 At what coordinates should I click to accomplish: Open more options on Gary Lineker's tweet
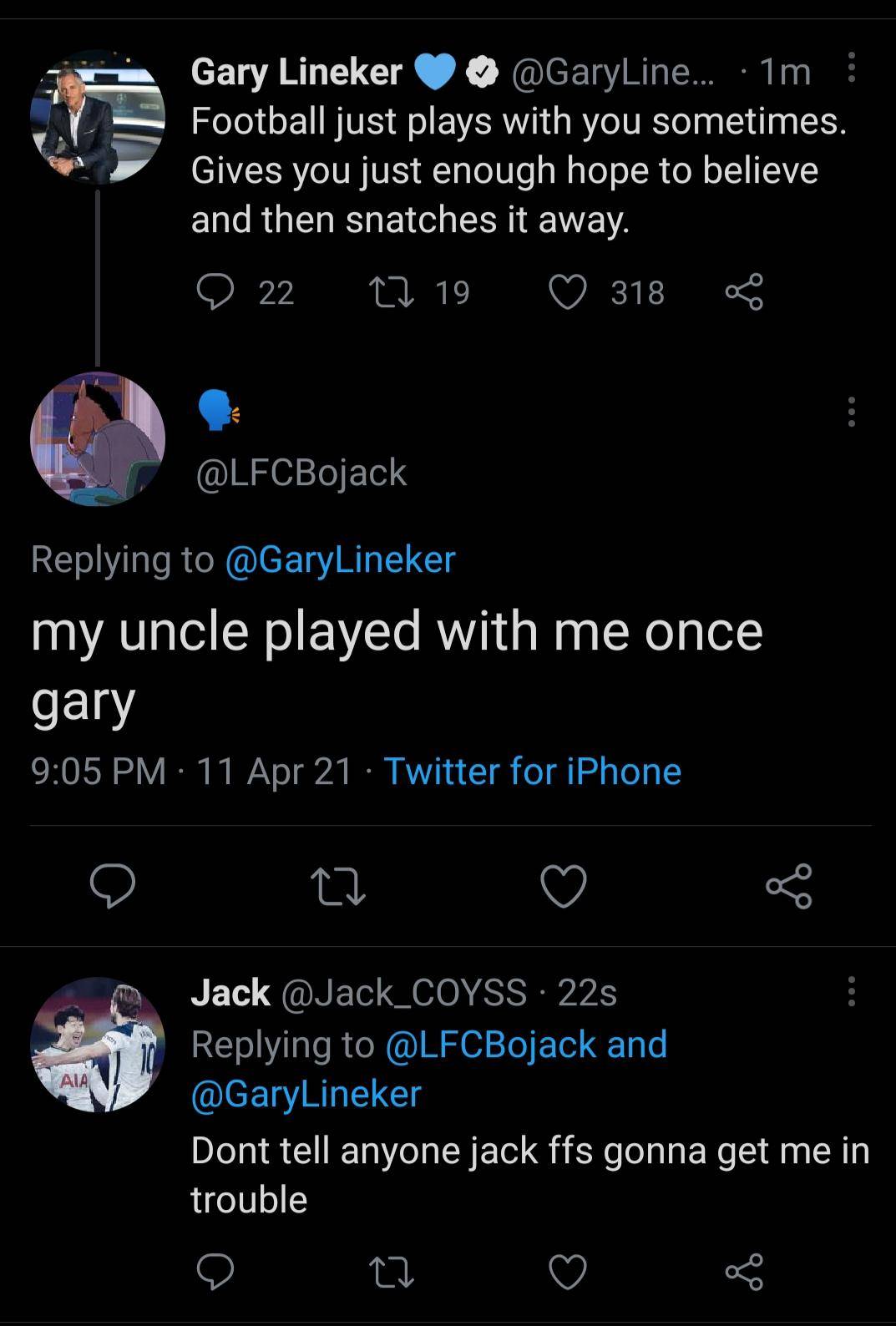click(x=853, y=73)
